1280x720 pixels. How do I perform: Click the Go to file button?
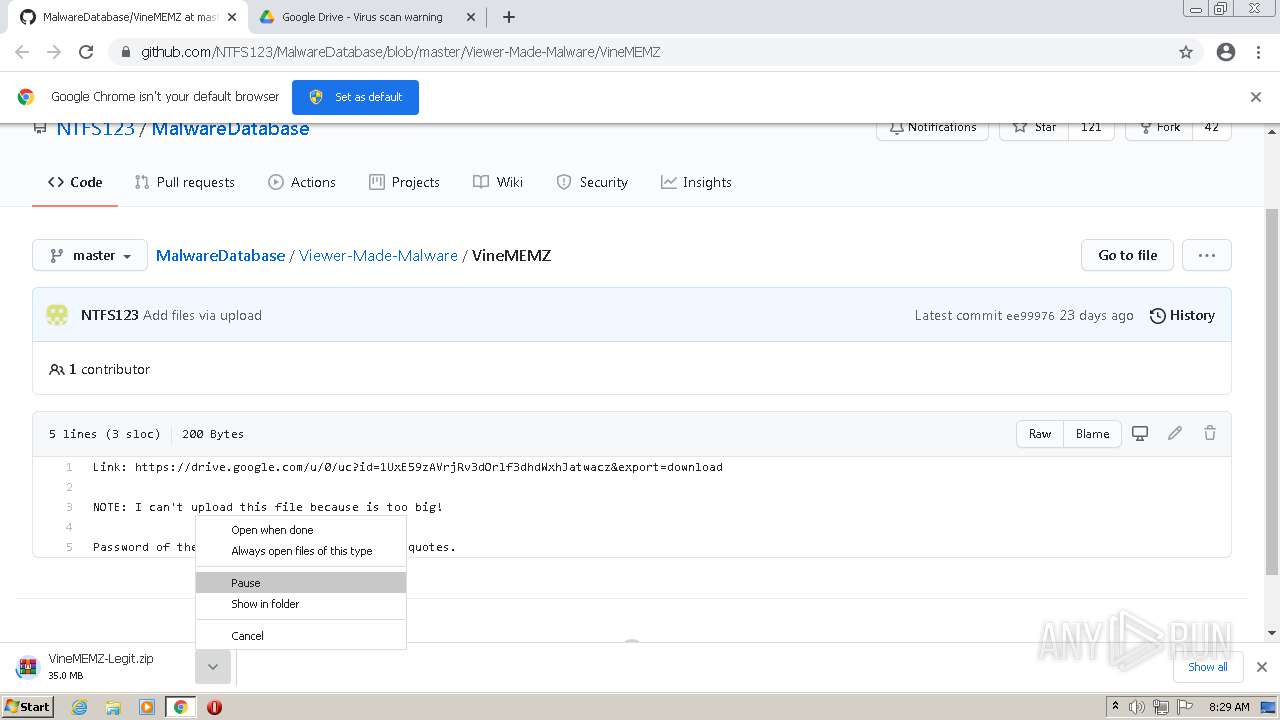(1127, 255)
